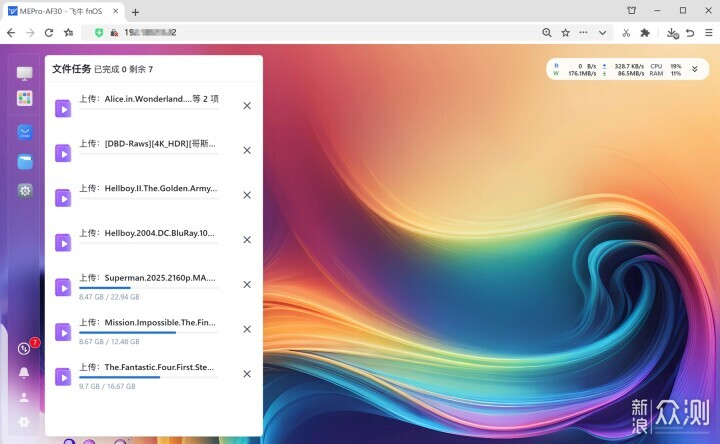720x444 pixels.
Task: Click the Superman.2025 upload progress bar
Action: (149, 288)
